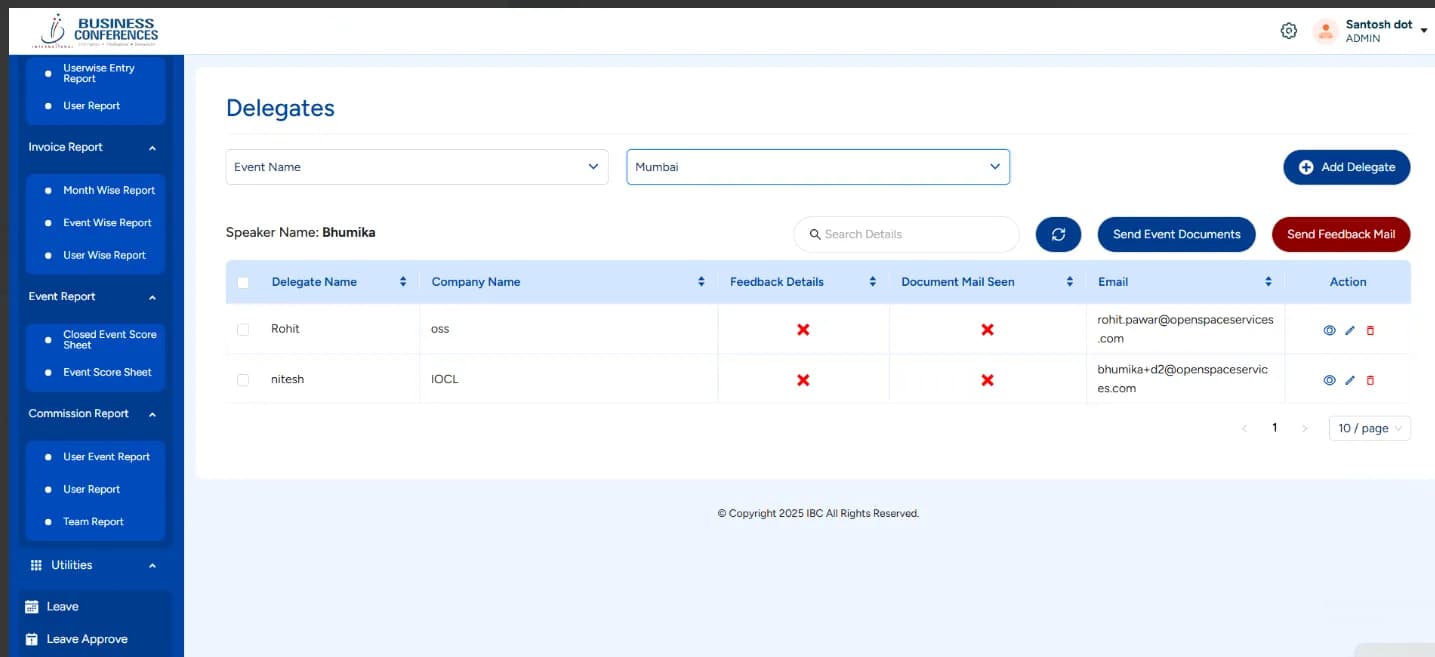The width and height of the screenshot is (1435, 657).
Task: Check the checkbox on Rohit's row
Action: (243, 329)
